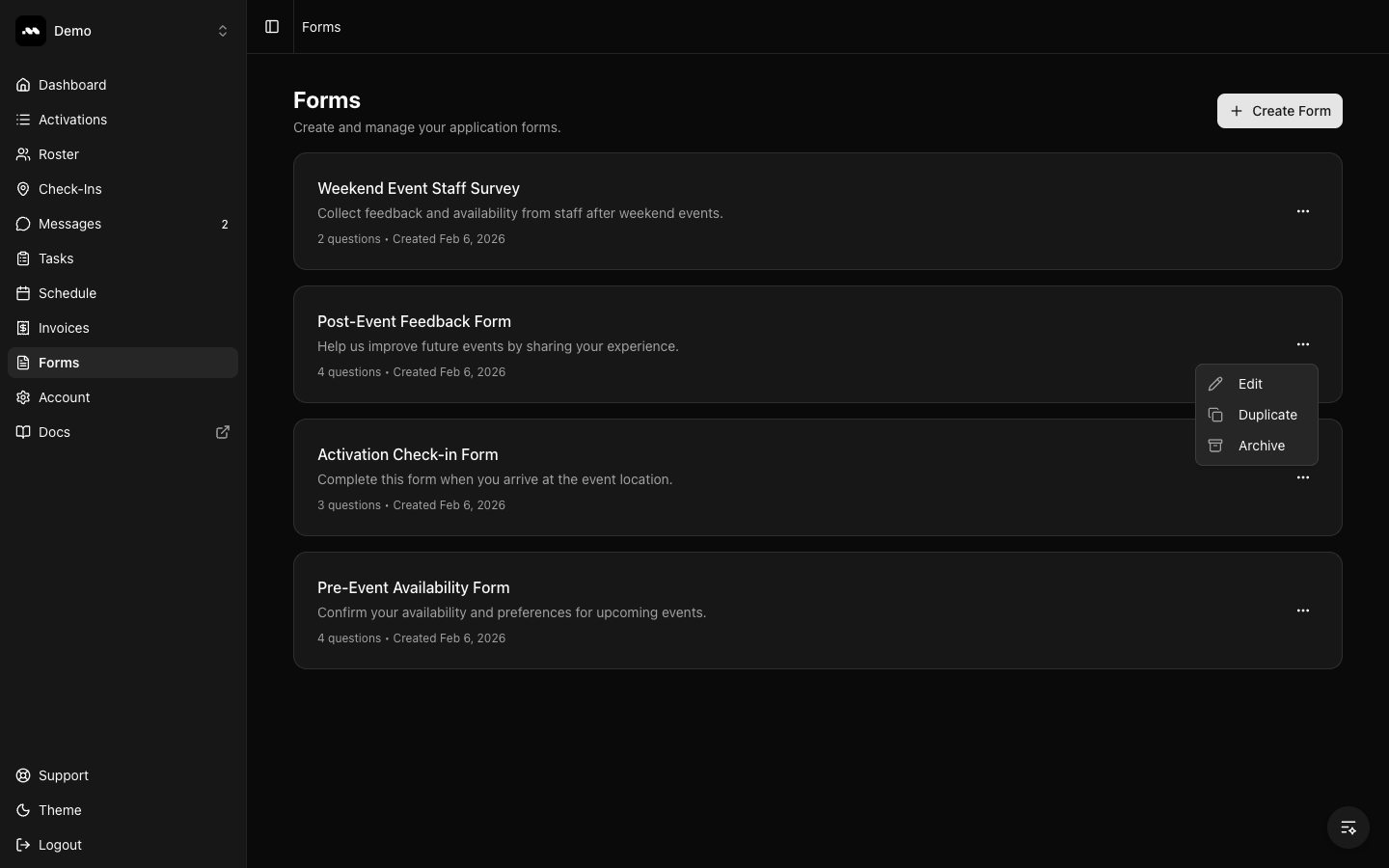Open the Dashboard from the sidebar
The width and height of the screenshot is (1389, 868).
[x=72, y=85]
